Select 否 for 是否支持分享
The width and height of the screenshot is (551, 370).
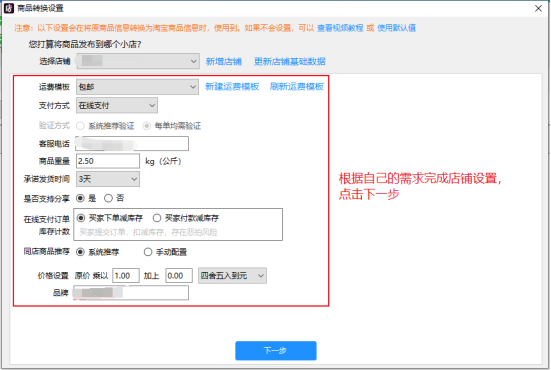(108, 198)
